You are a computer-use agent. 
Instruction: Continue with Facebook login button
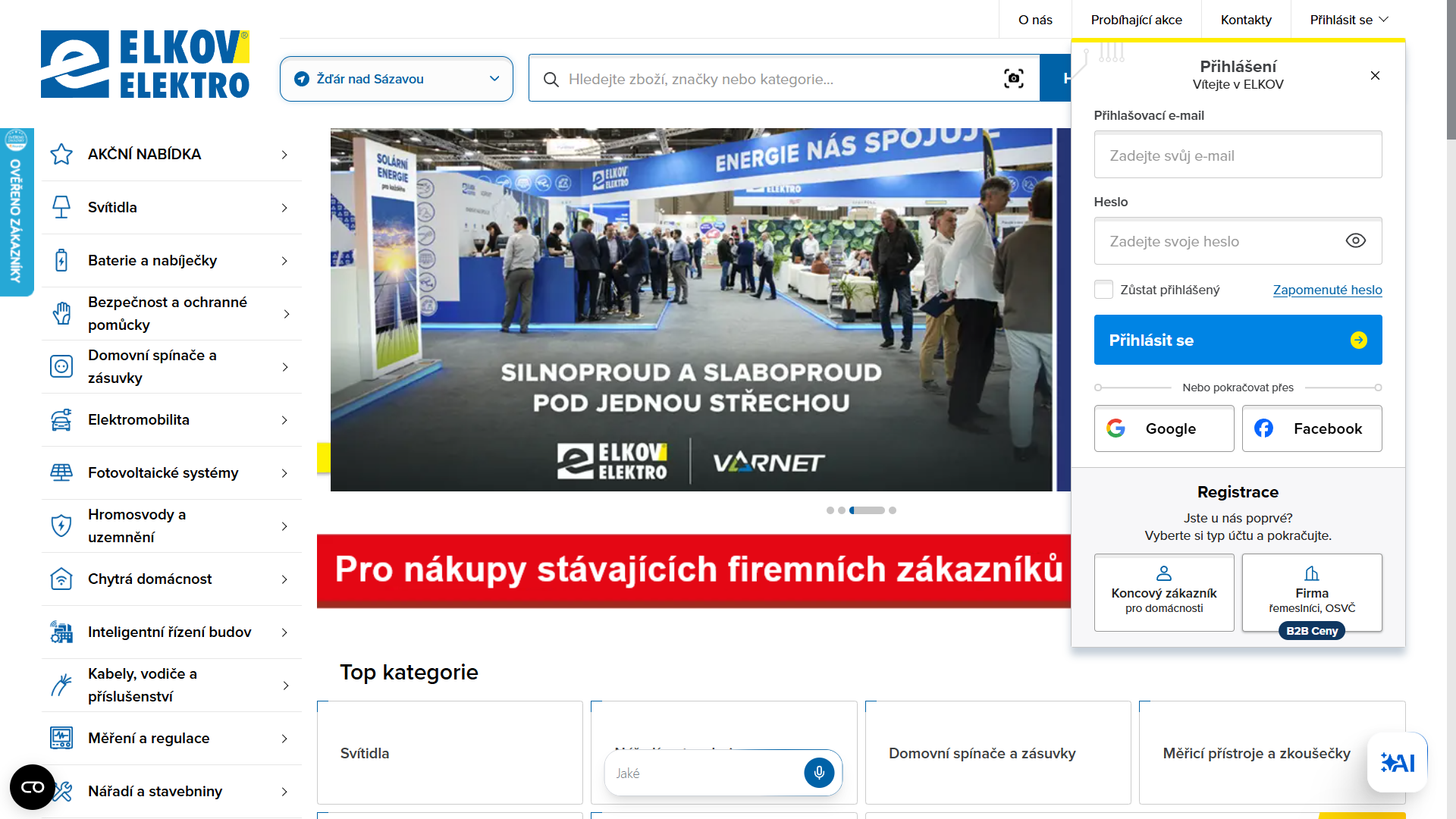(x=1312, y=428)
